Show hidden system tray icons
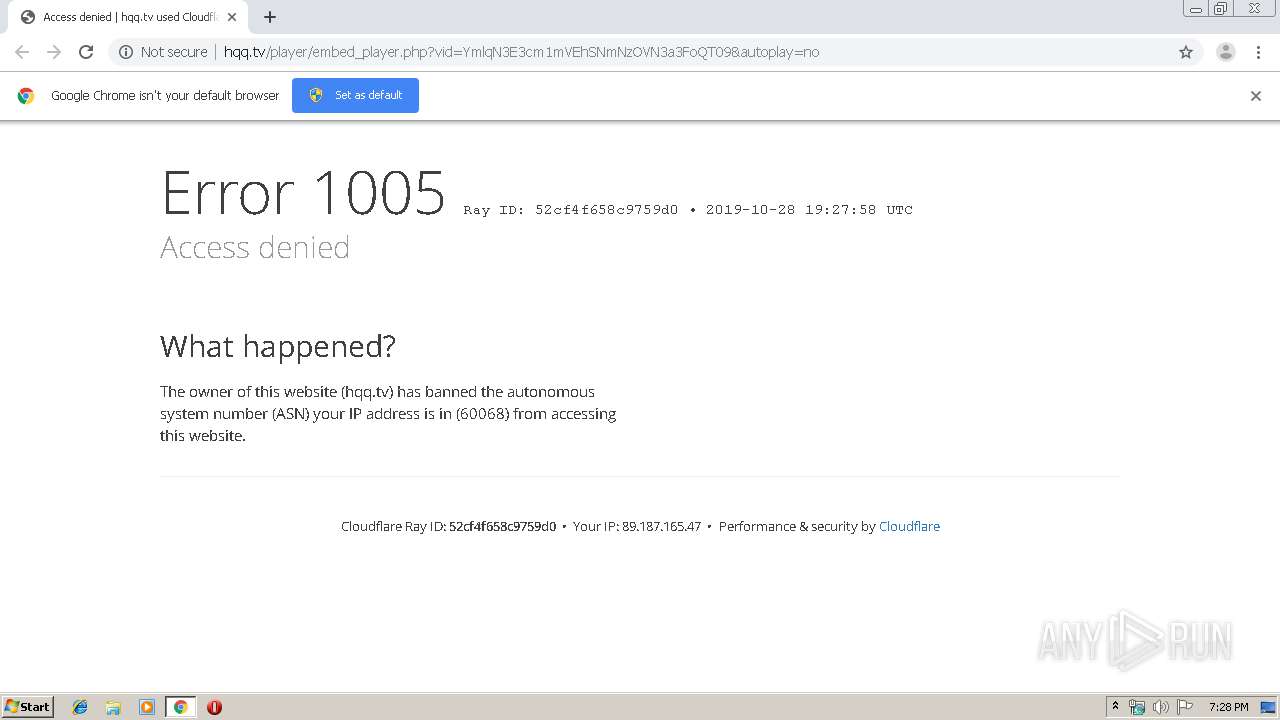Screen dimensions: 1280x720 pos(1116,707)
